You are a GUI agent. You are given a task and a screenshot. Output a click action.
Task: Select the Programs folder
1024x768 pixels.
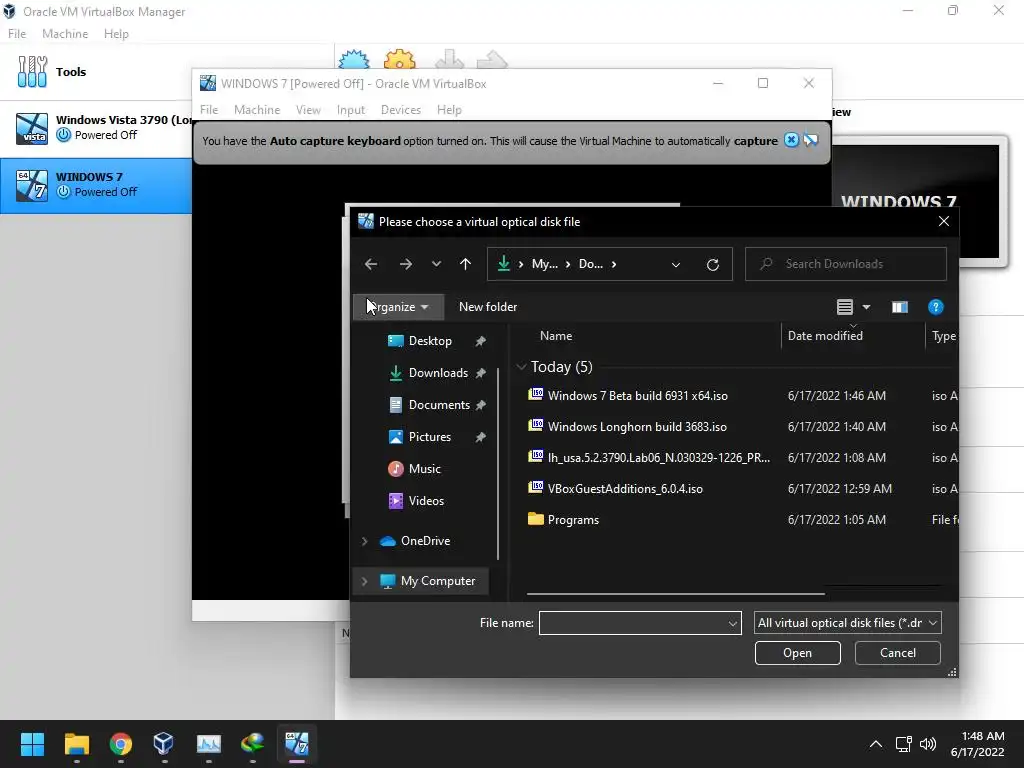click(573, 520)
